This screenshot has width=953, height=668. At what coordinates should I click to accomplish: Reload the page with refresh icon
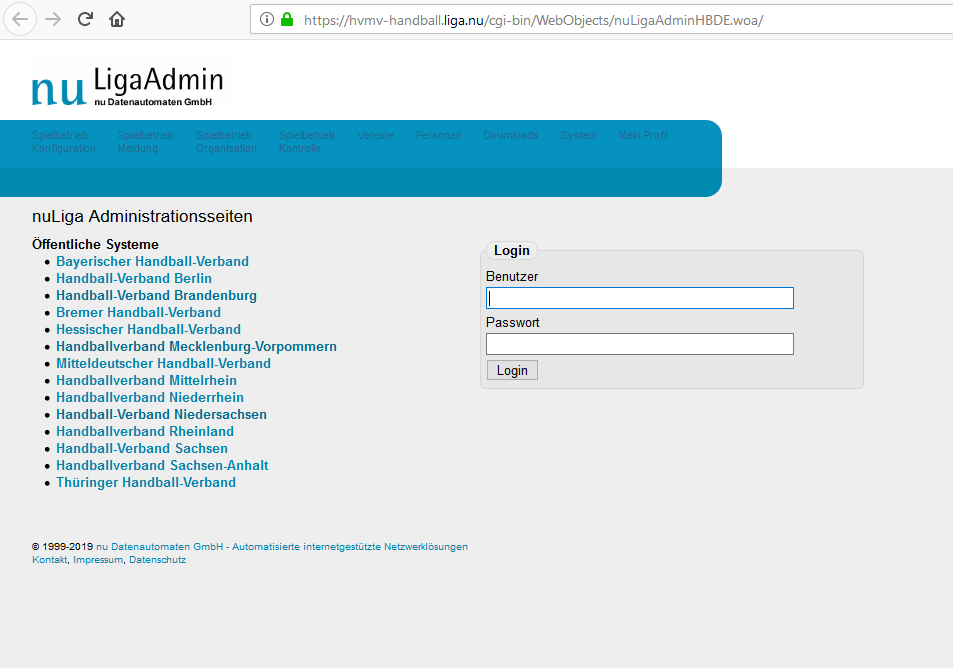point(85,19)
